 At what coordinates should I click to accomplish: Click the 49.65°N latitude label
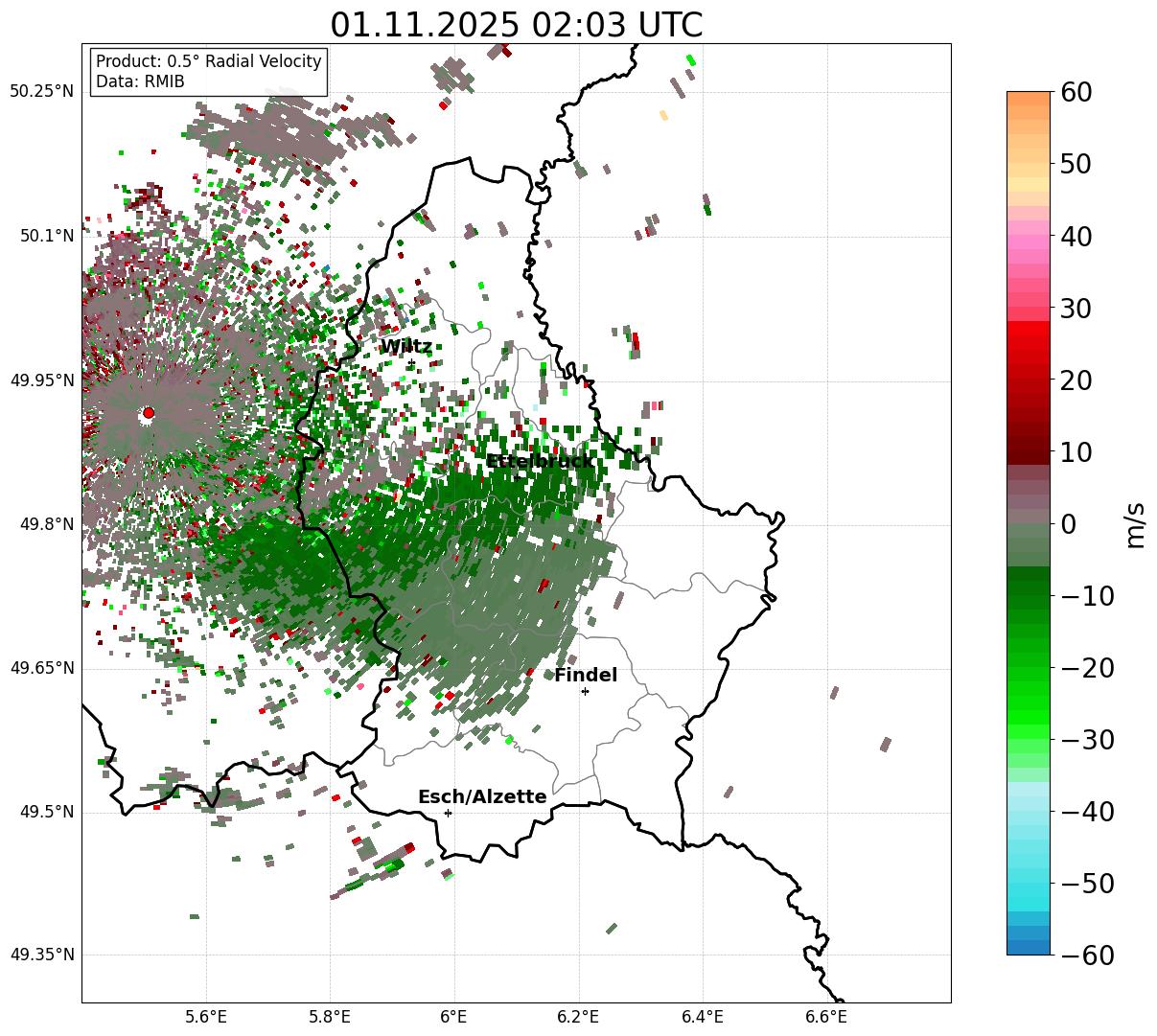(41, 668)
